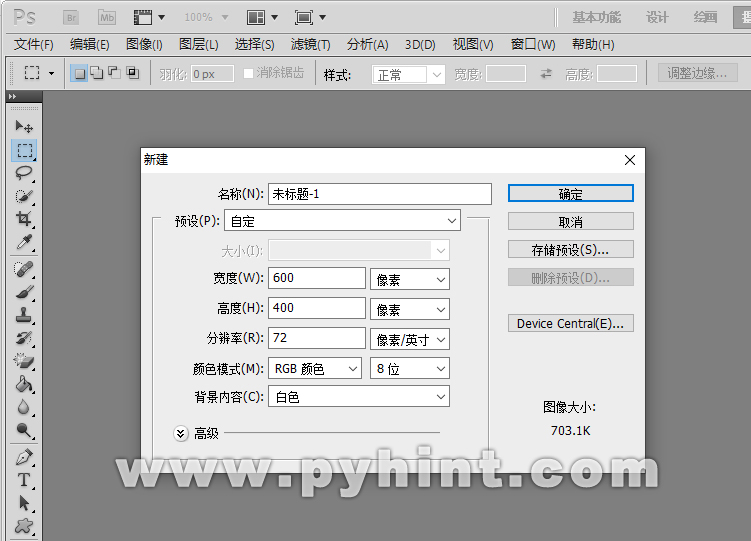Click the 取消 cancel button
The width and height of the screenshot is (751, 541).
[x=570, y=221]
